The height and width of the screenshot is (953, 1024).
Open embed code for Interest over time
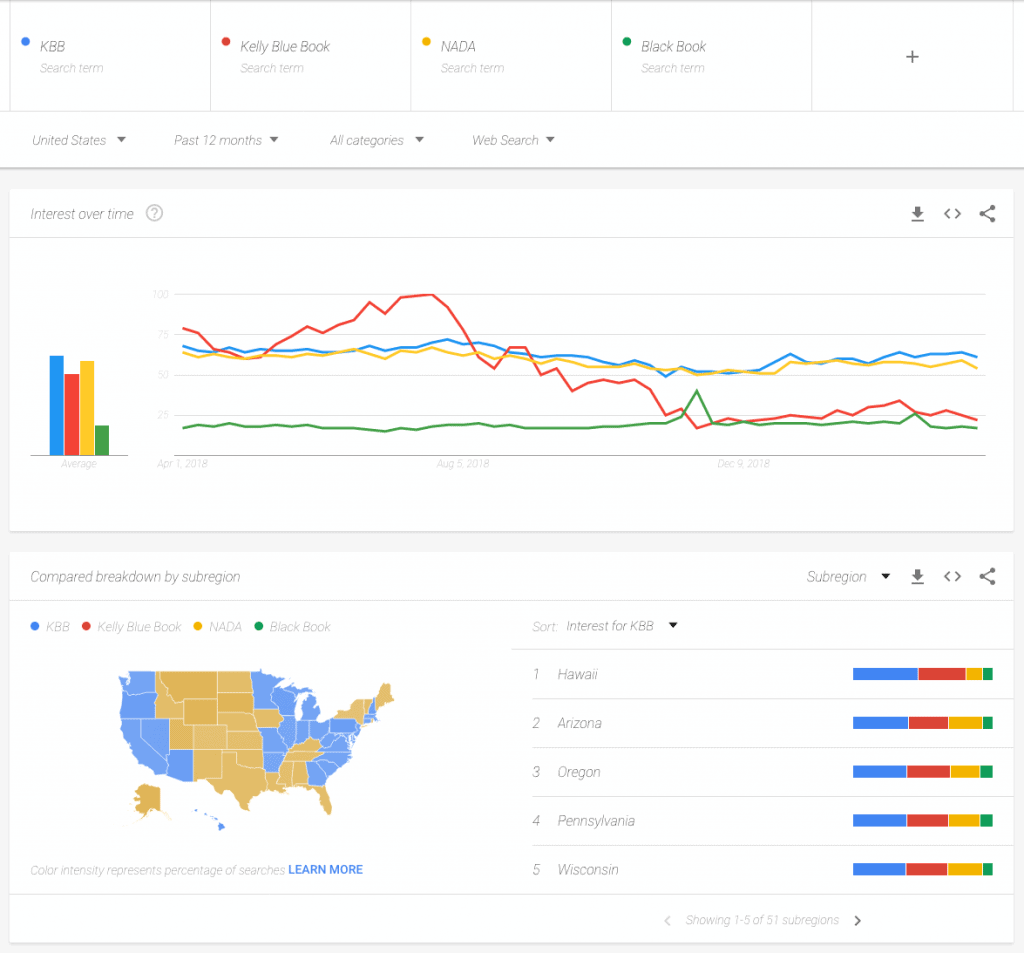952,214
